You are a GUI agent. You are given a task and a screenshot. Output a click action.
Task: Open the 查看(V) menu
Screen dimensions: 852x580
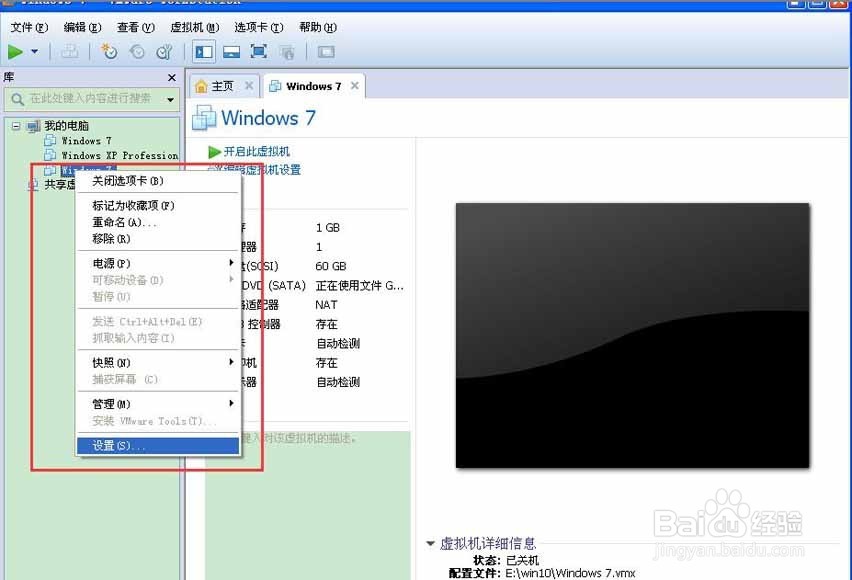[x=136, y=27]
